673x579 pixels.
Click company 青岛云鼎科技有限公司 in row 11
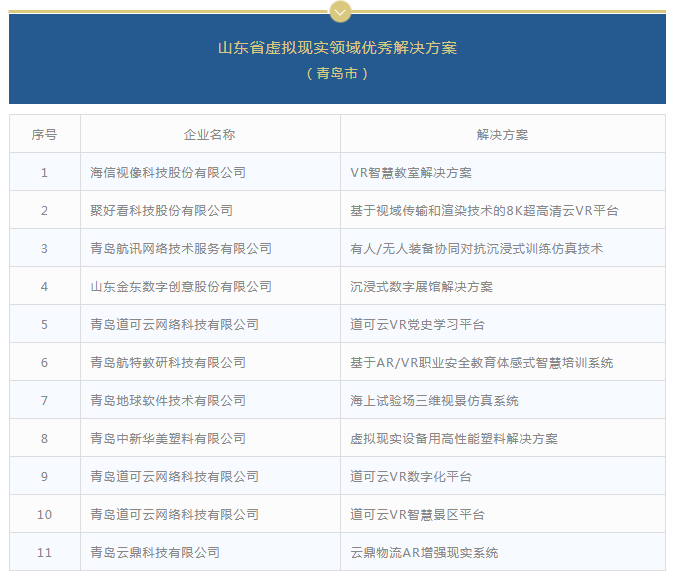155,552
